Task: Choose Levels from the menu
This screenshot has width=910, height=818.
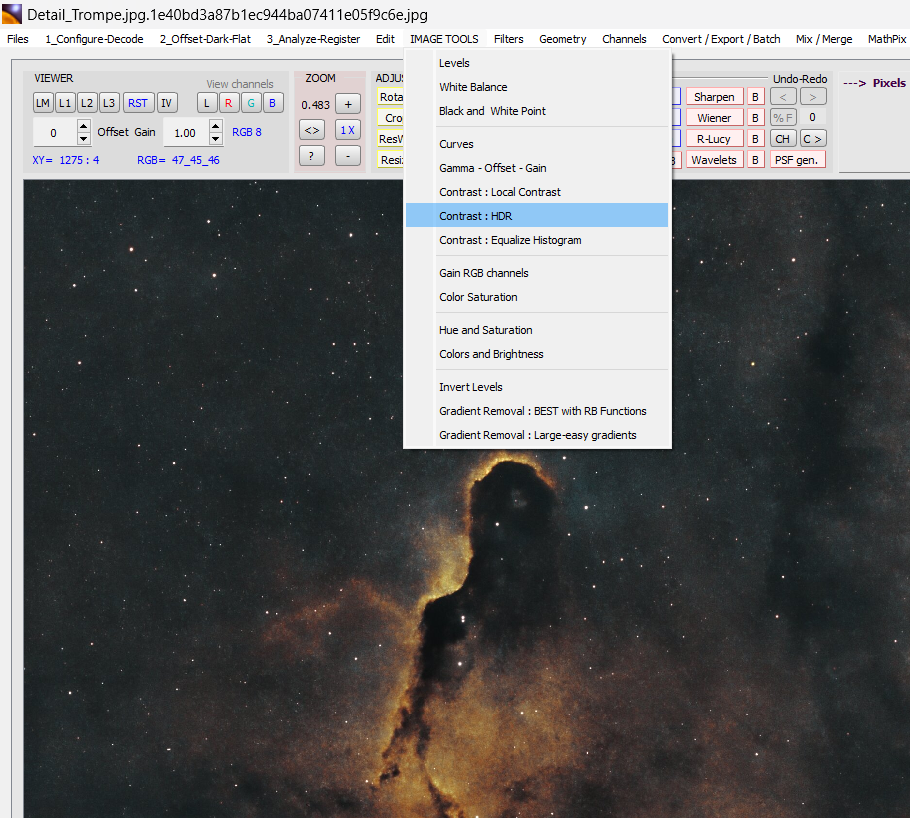Action: [x=537, y=63]
